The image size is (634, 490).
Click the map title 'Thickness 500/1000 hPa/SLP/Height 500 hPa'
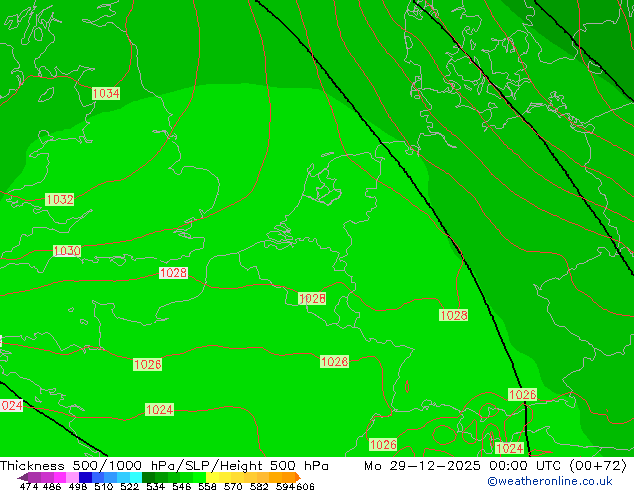[x=164, y=465]
